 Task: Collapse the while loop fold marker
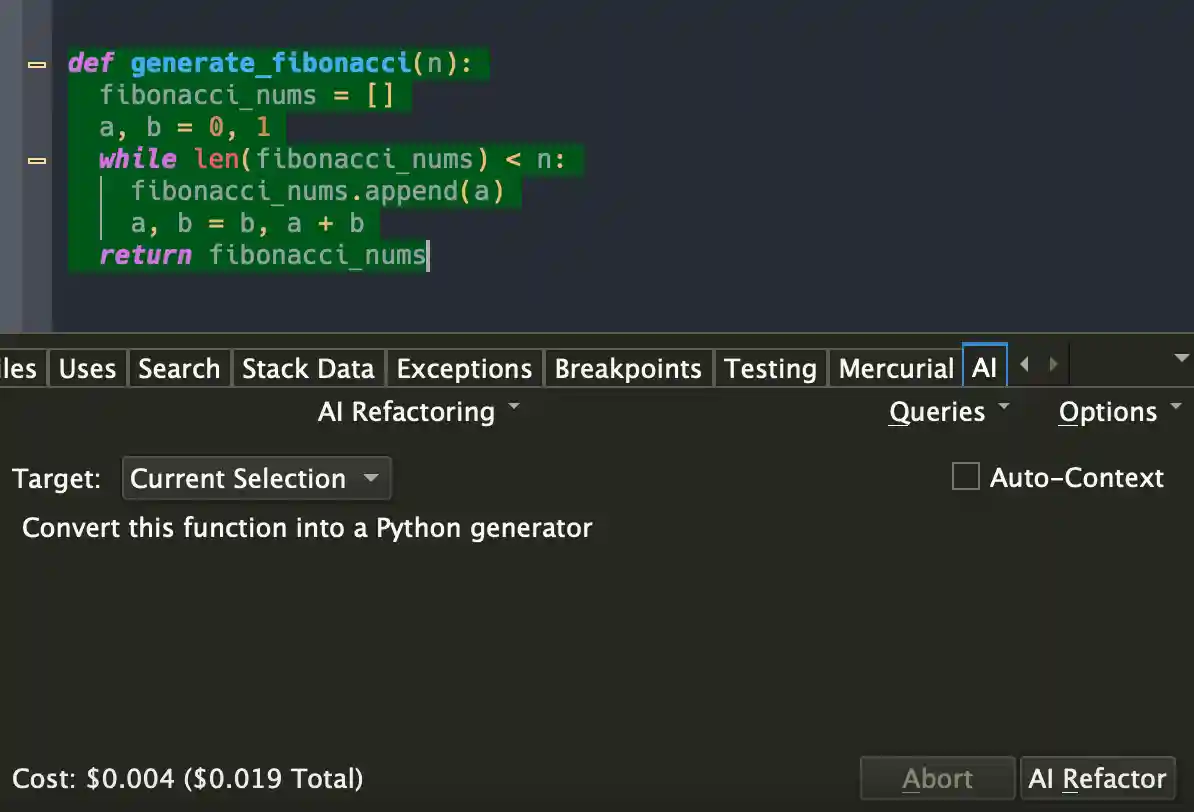tap(37, 160)
